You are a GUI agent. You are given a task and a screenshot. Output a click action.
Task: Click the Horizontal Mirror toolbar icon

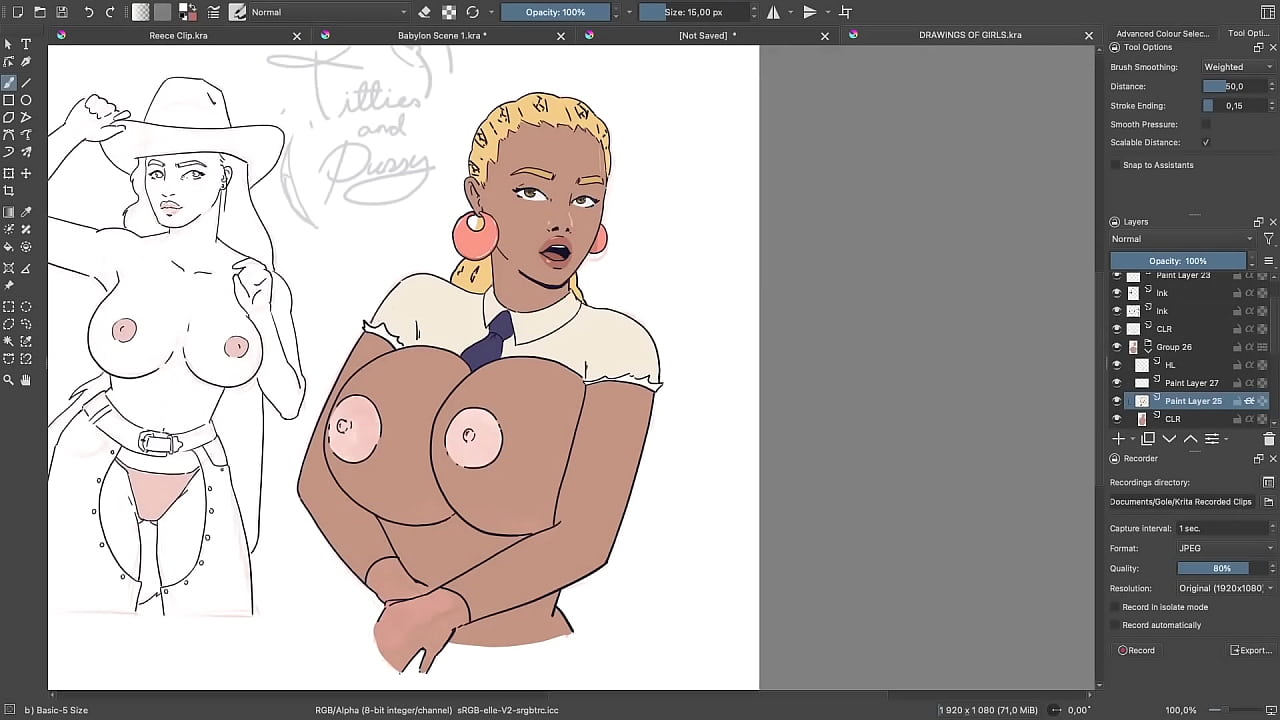(x=775, y=11)
